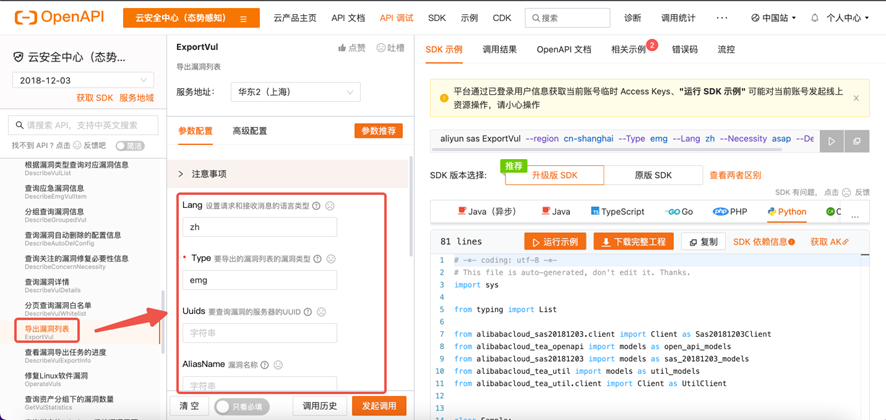Click the 下载完整工程 button
Viewport: 886px width, 420px height.
point(633,242)
